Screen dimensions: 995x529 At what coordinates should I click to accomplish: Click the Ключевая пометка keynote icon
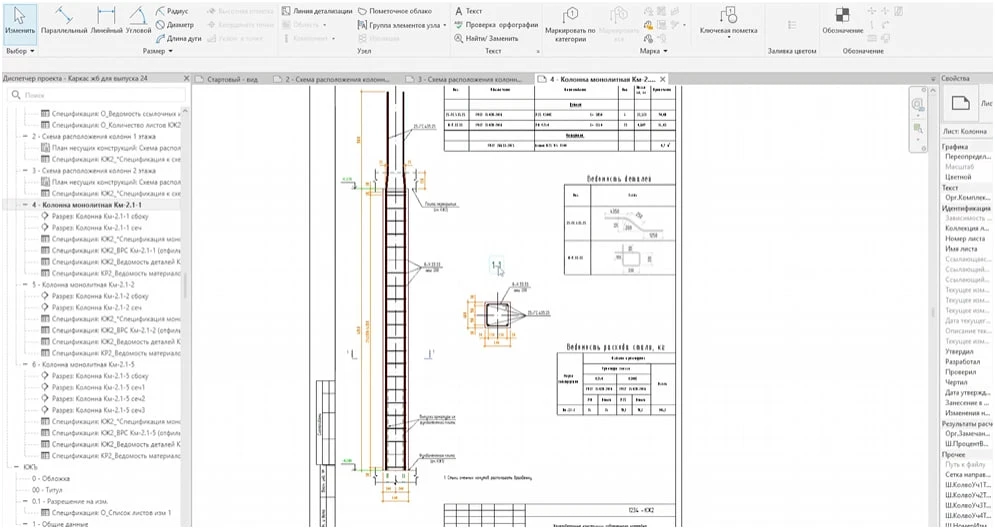[x=728, y=15]
